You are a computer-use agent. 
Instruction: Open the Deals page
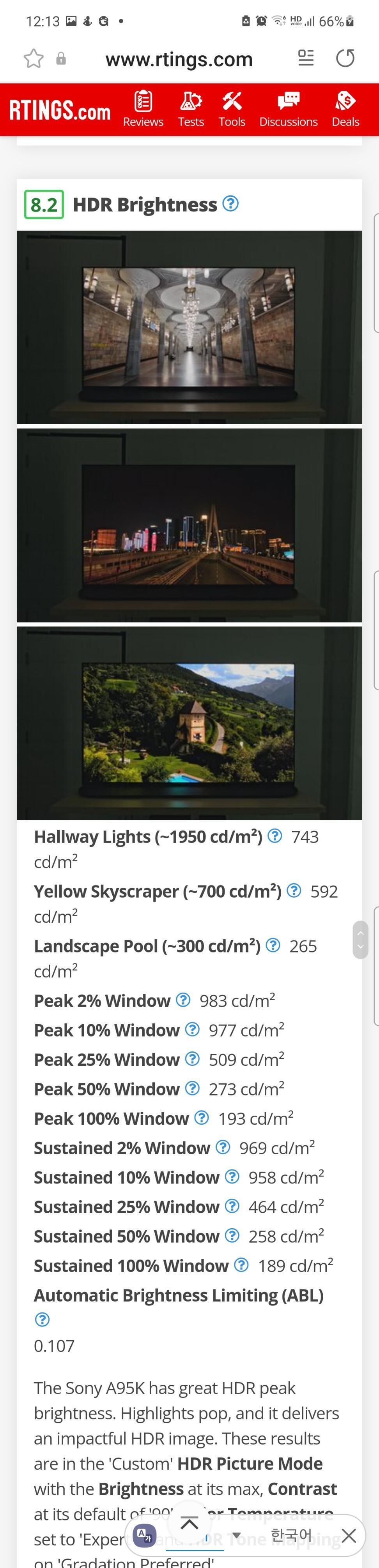pyautogui.click(x=345, y=109)
